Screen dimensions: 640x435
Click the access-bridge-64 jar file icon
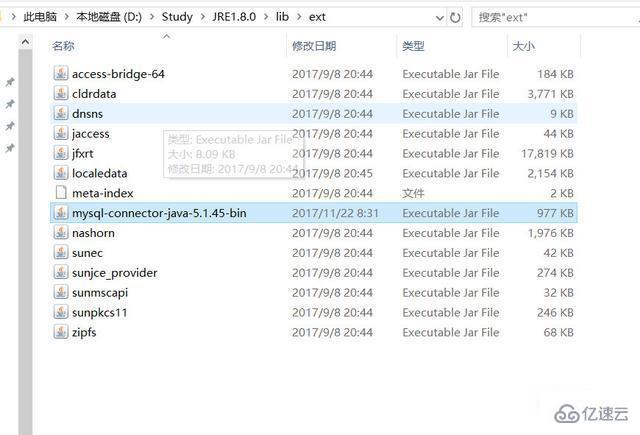click(60, 74)
